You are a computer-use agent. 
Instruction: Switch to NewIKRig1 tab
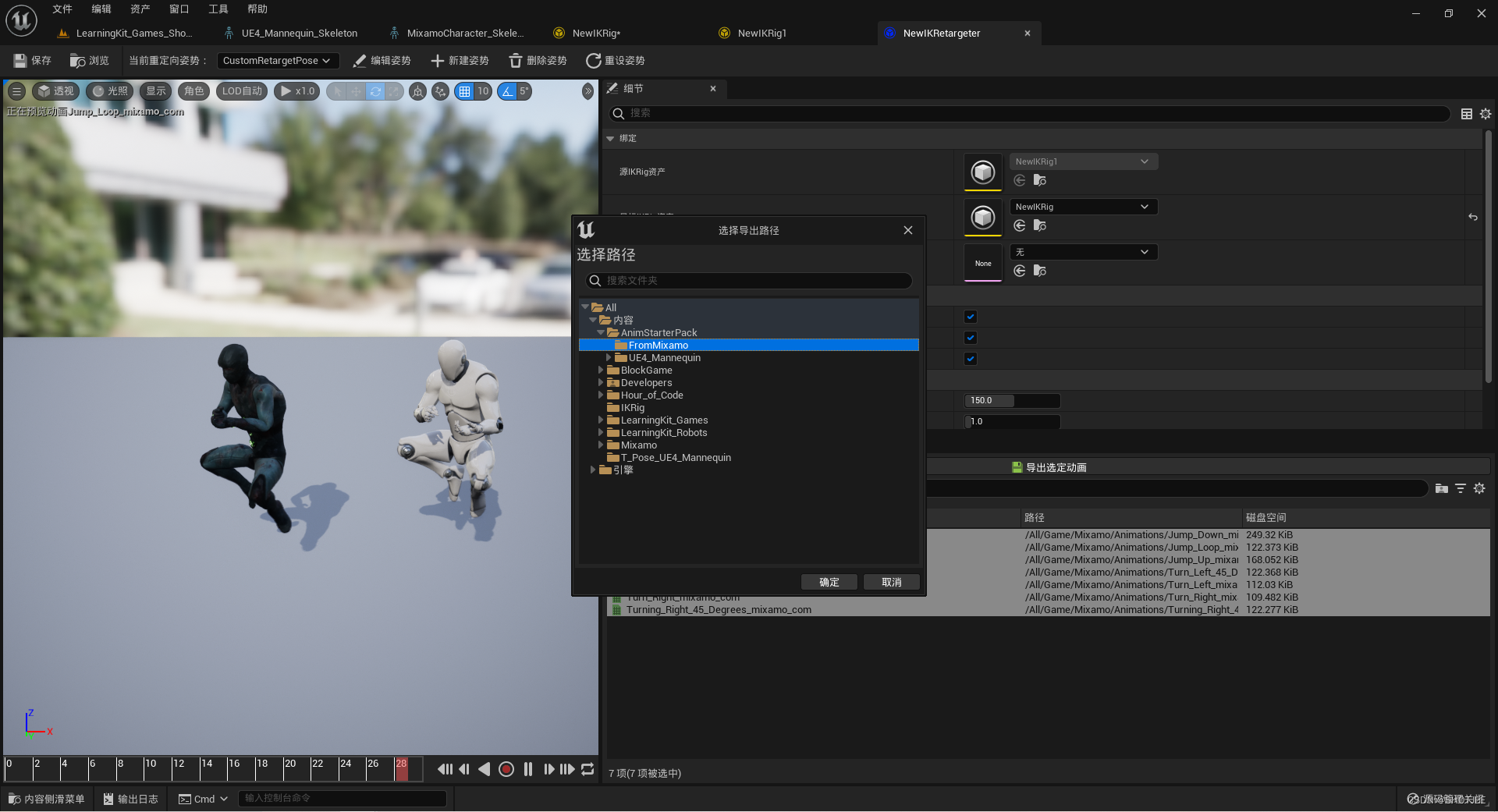pos(762,34)
